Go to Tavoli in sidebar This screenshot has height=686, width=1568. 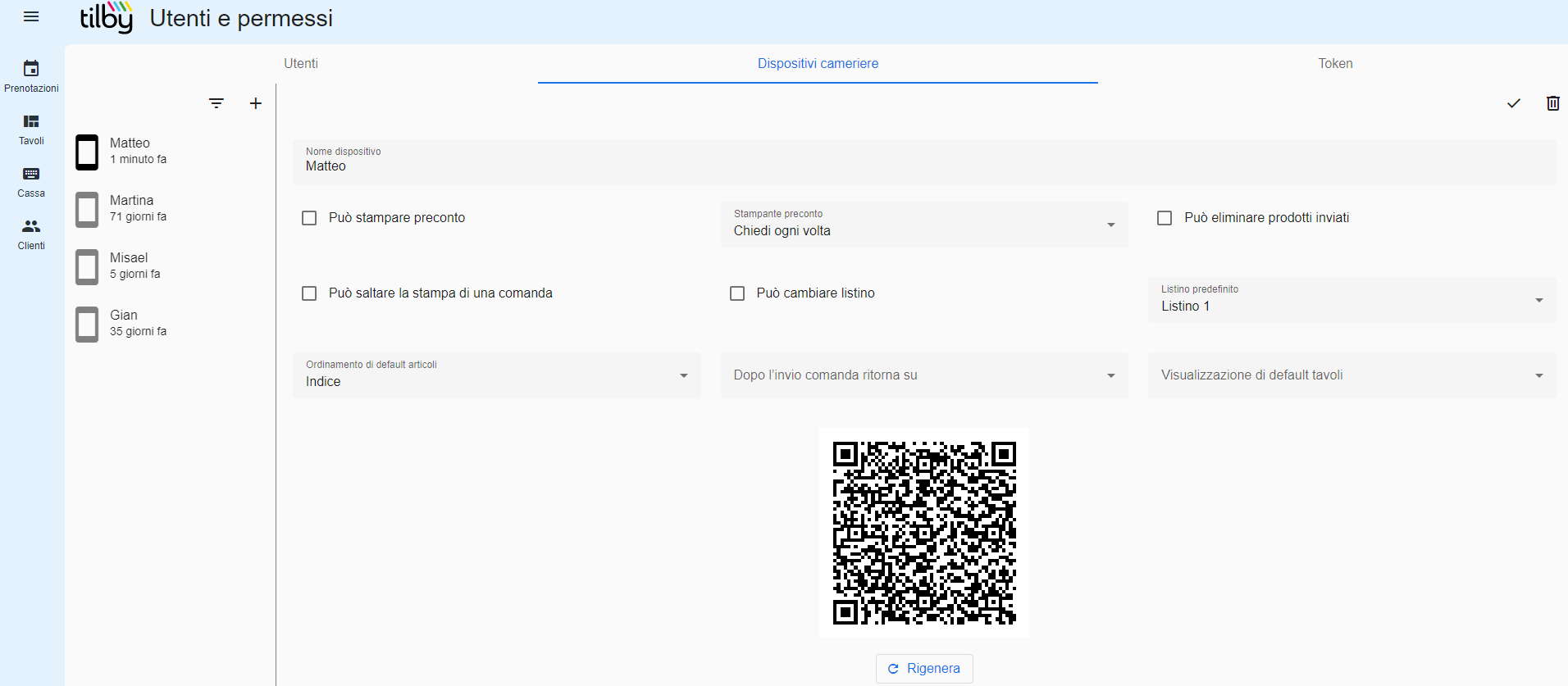(x=31, y=129)
